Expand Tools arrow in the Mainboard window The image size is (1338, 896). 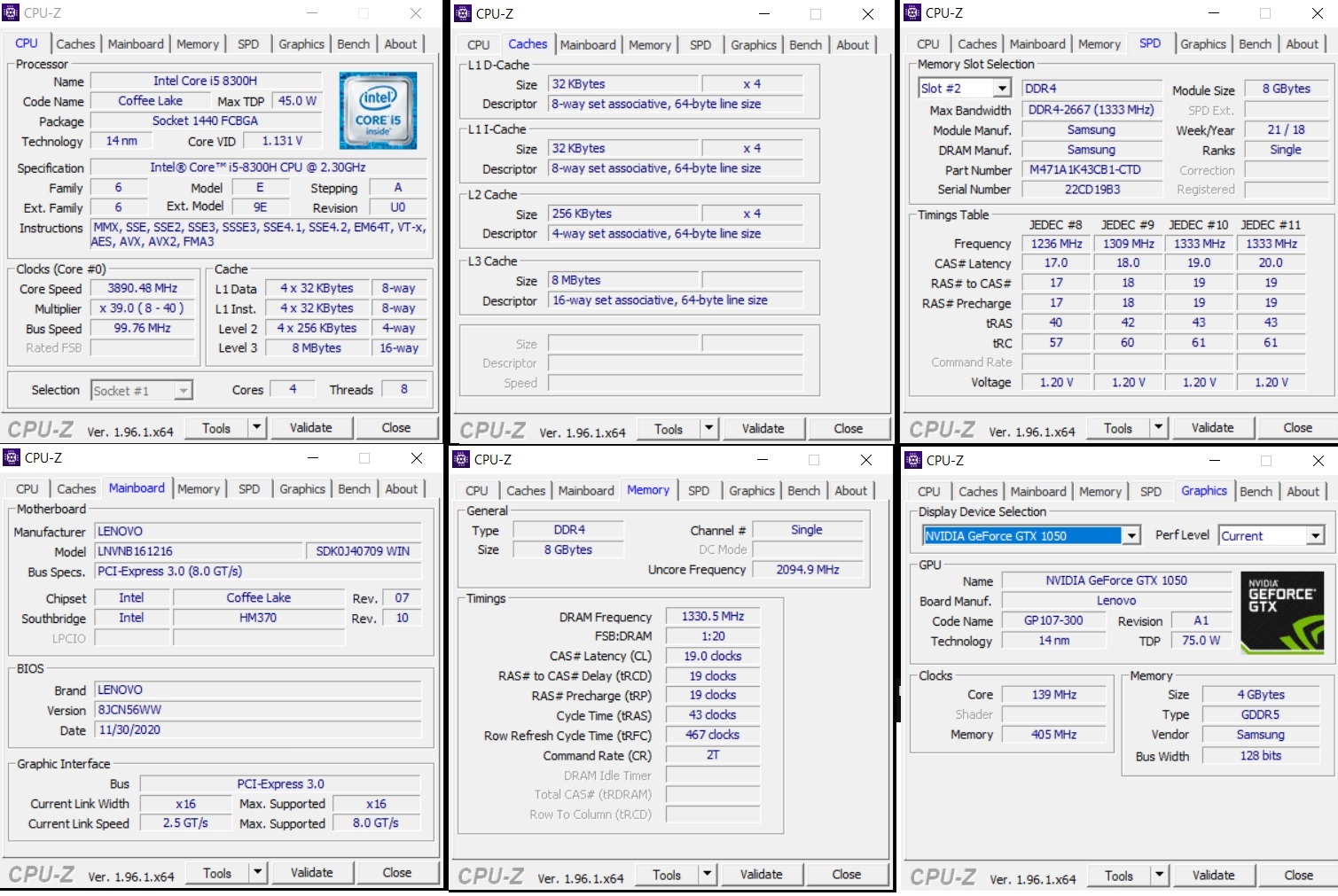257,872
